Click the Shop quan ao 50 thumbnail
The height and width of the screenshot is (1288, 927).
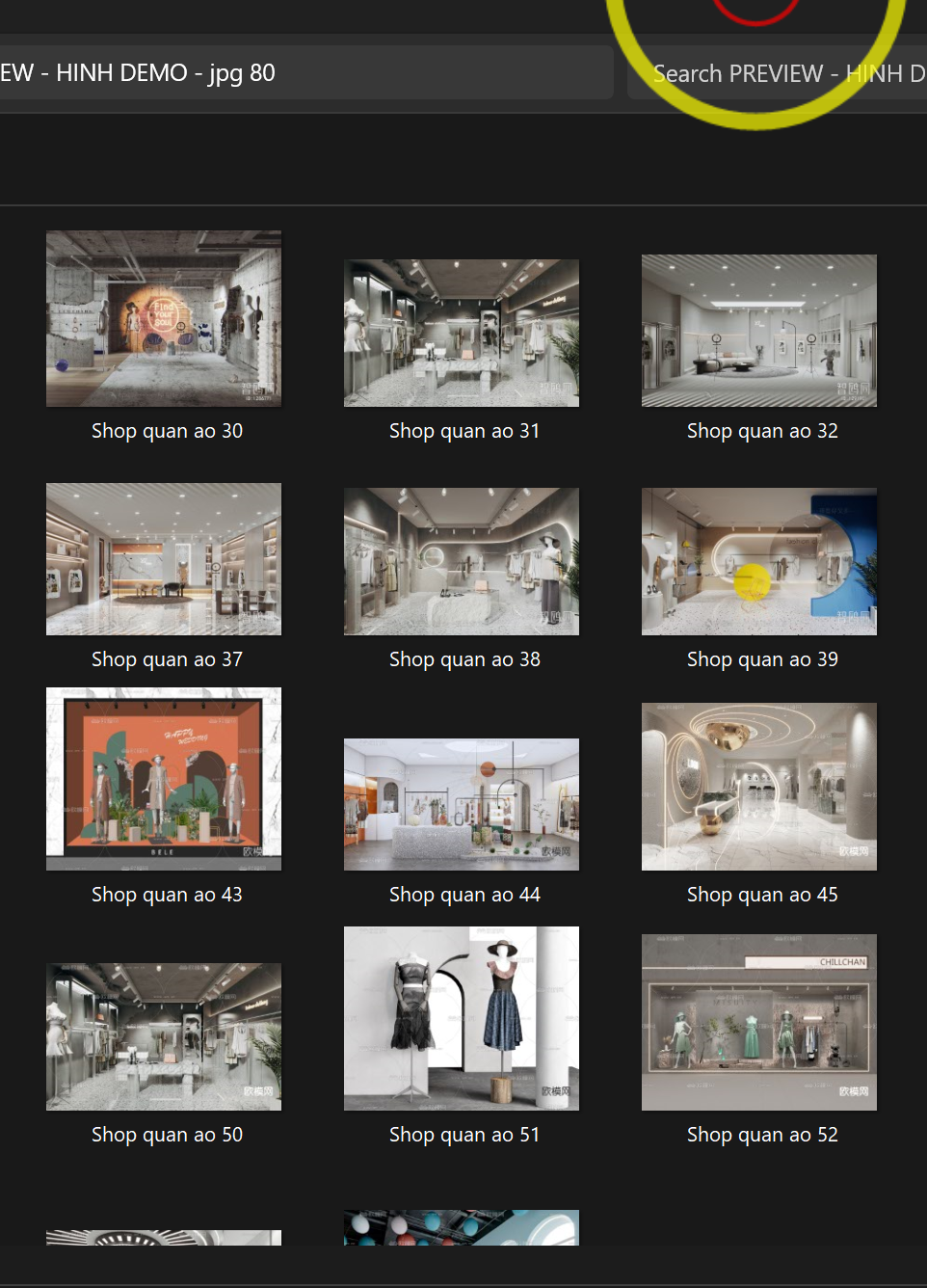click(164, 1036)
